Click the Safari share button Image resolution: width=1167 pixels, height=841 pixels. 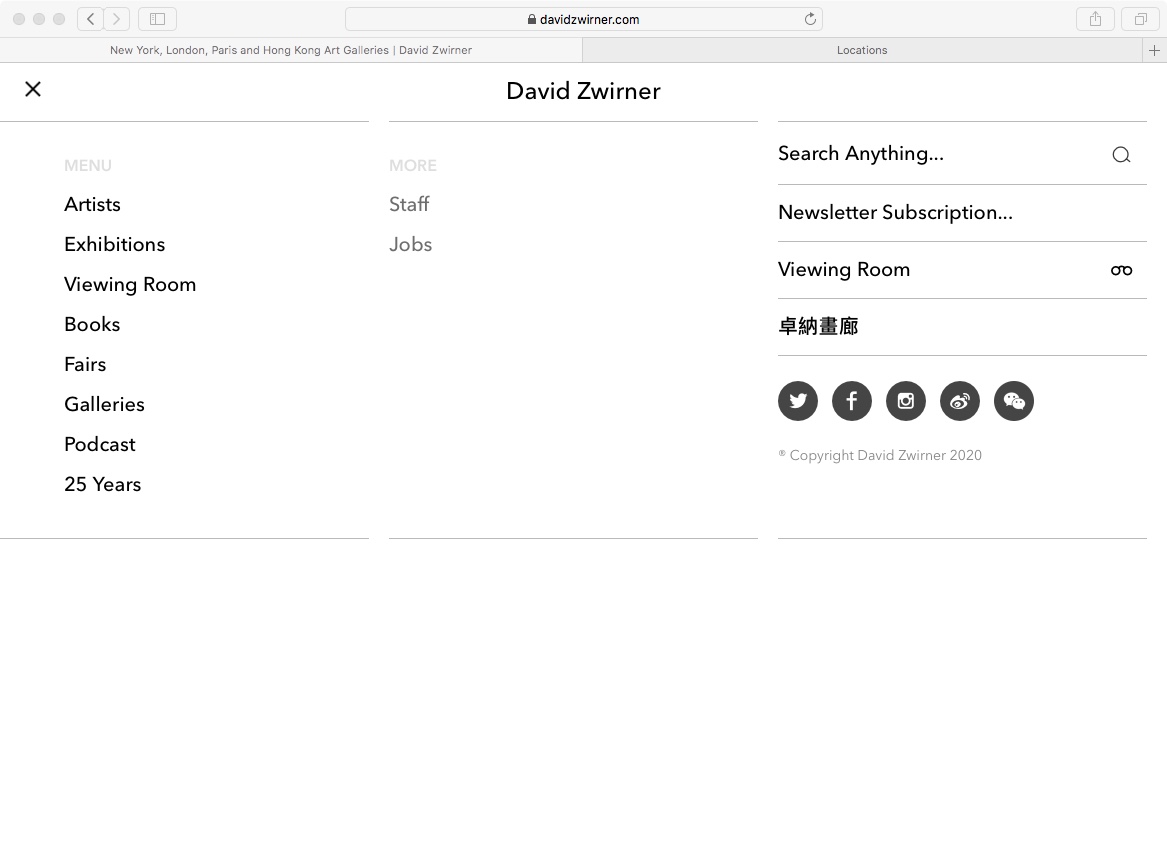click(1096, 19)
